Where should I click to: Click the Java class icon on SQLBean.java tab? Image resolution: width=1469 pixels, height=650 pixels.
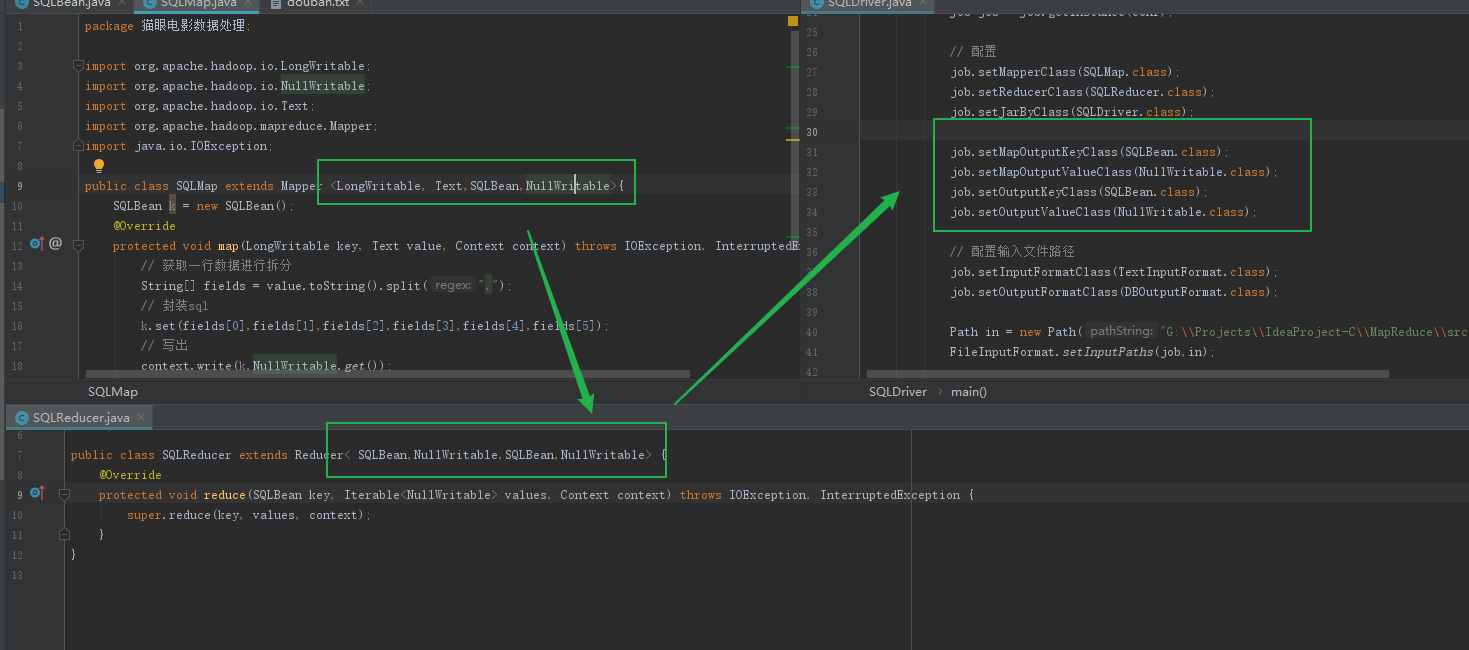23,4
